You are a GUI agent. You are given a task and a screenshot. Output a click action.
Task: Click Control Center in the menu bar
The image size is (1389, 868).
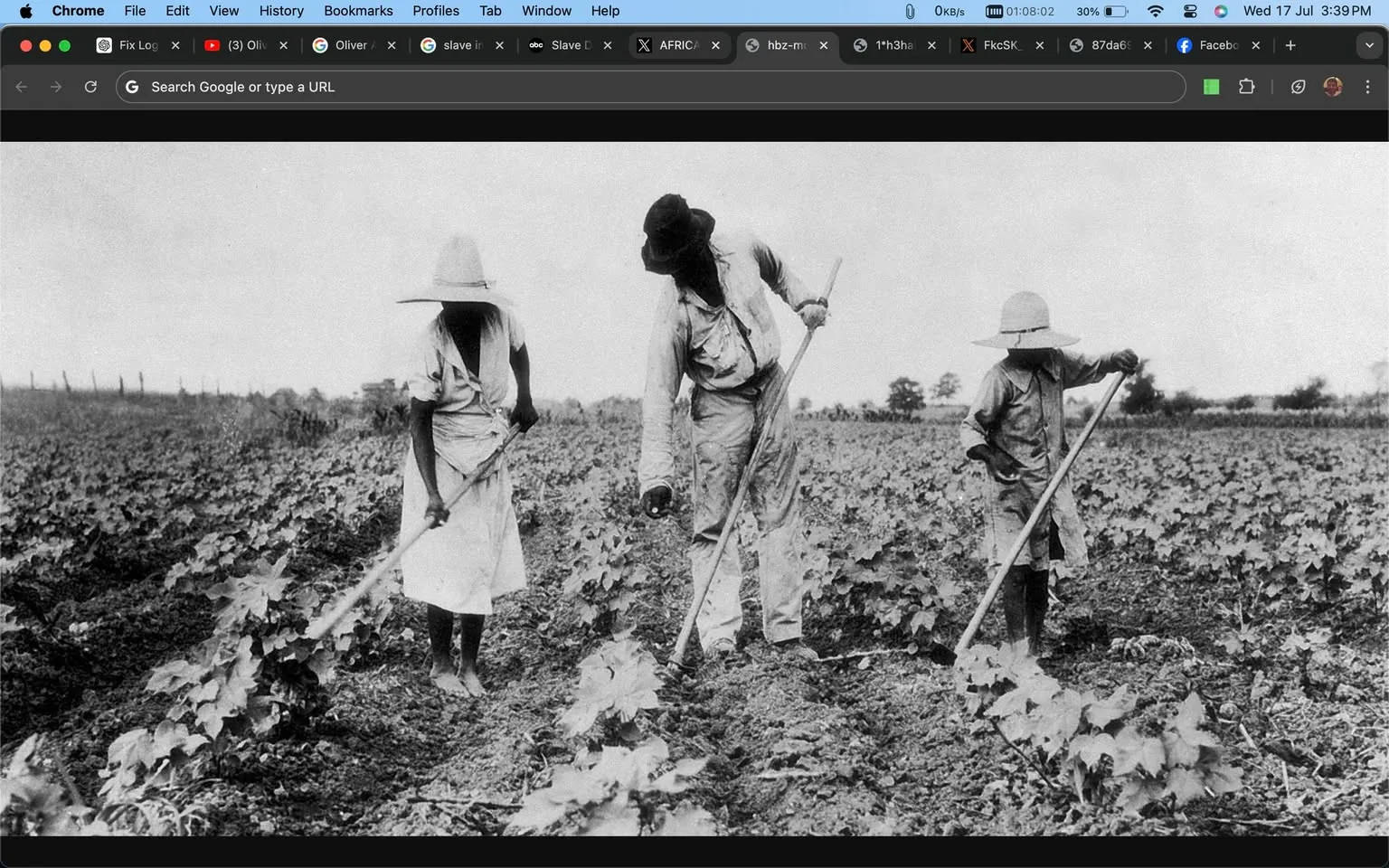tap(1189, 11)
